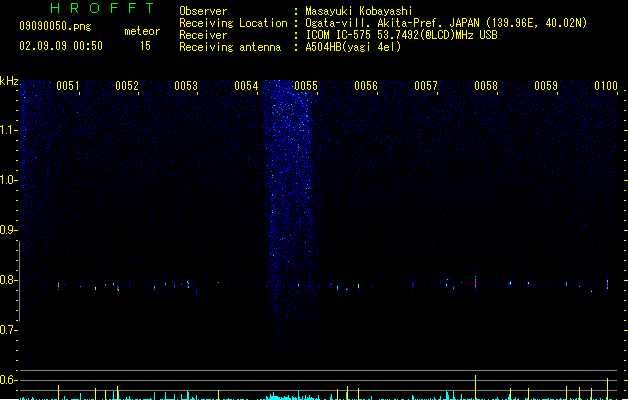629x400 pixels.
Task: Click the HROFFT title text
Action: (x=103, y=8)
